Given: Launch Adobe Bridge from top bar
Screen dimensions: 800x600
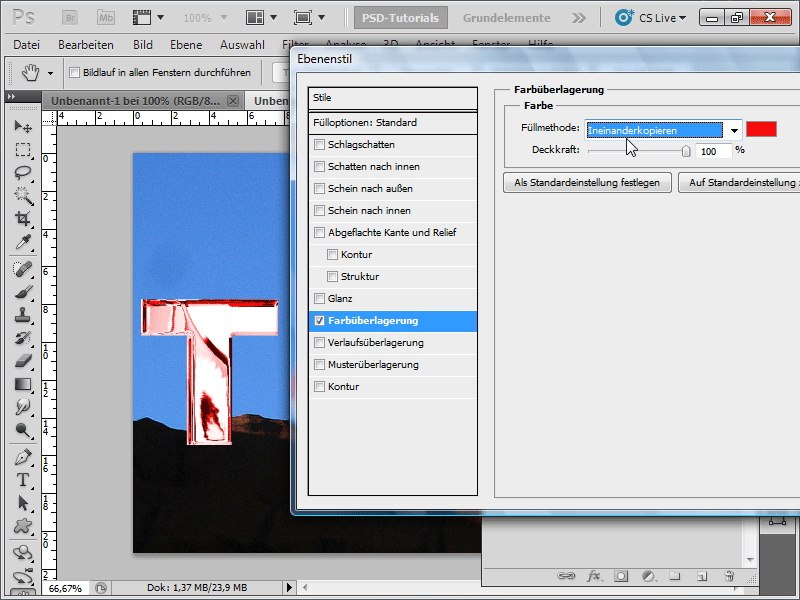Looking at the screenshot, I should click(70, 18).
